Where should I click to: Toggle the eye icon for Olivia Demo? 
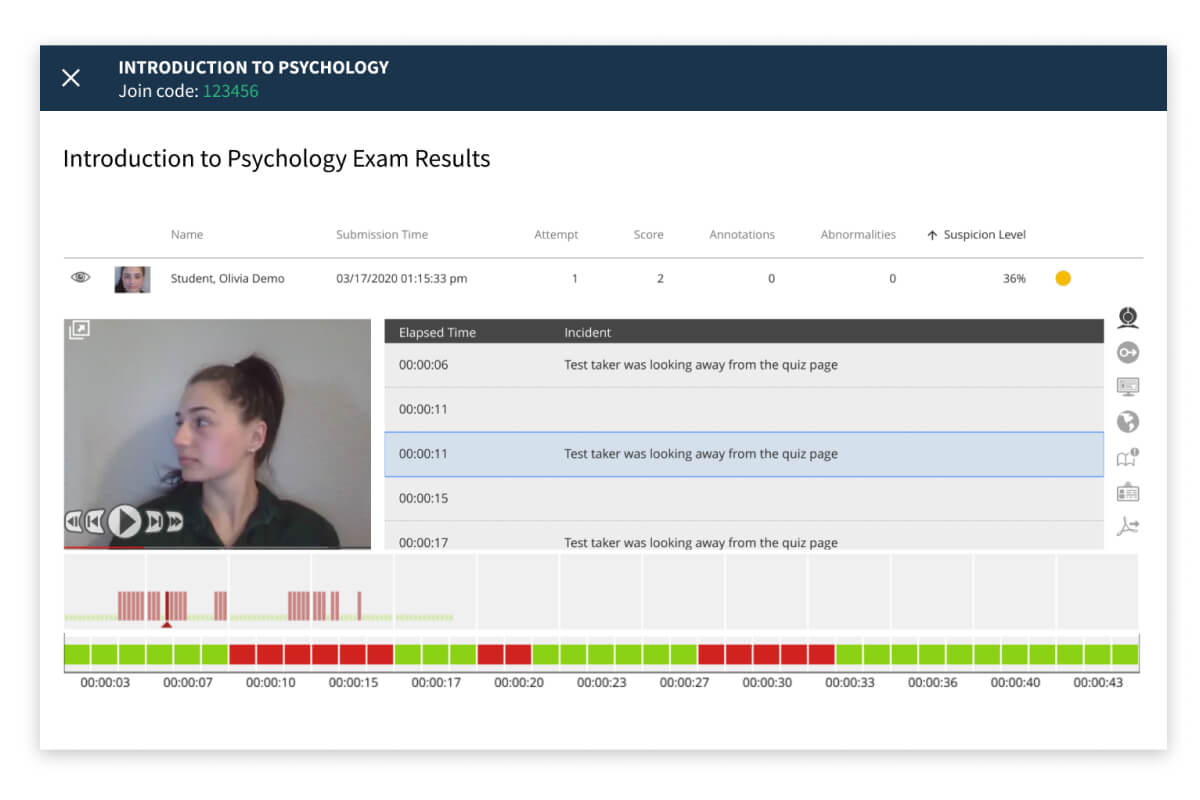pos(80,278)
